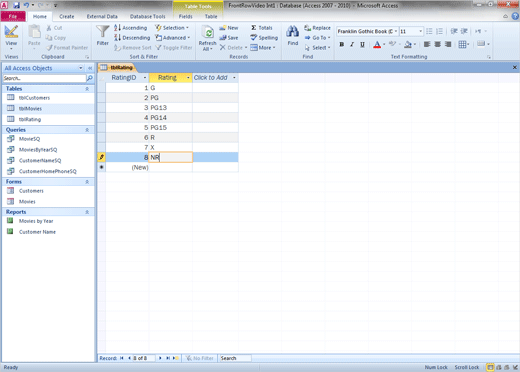Align text left

click(x=427, y=44)
